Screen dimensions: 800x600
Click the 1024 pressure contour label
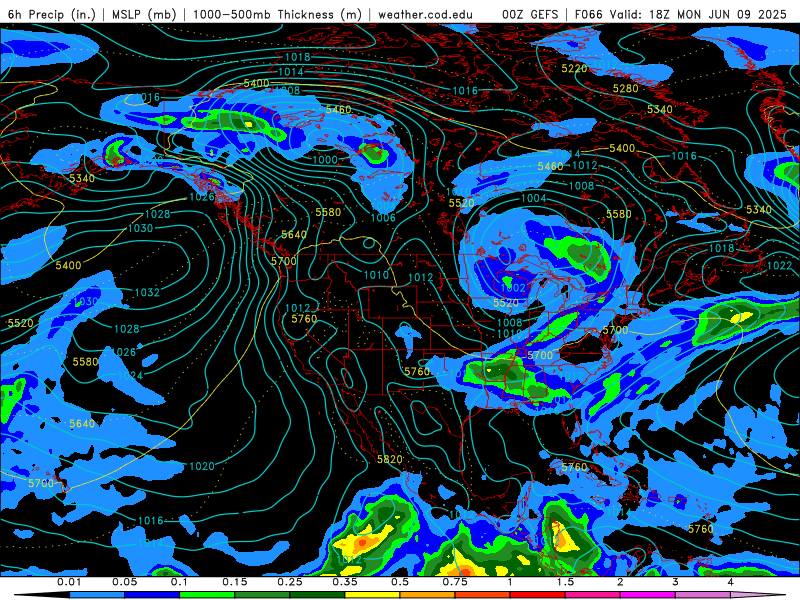130,376
